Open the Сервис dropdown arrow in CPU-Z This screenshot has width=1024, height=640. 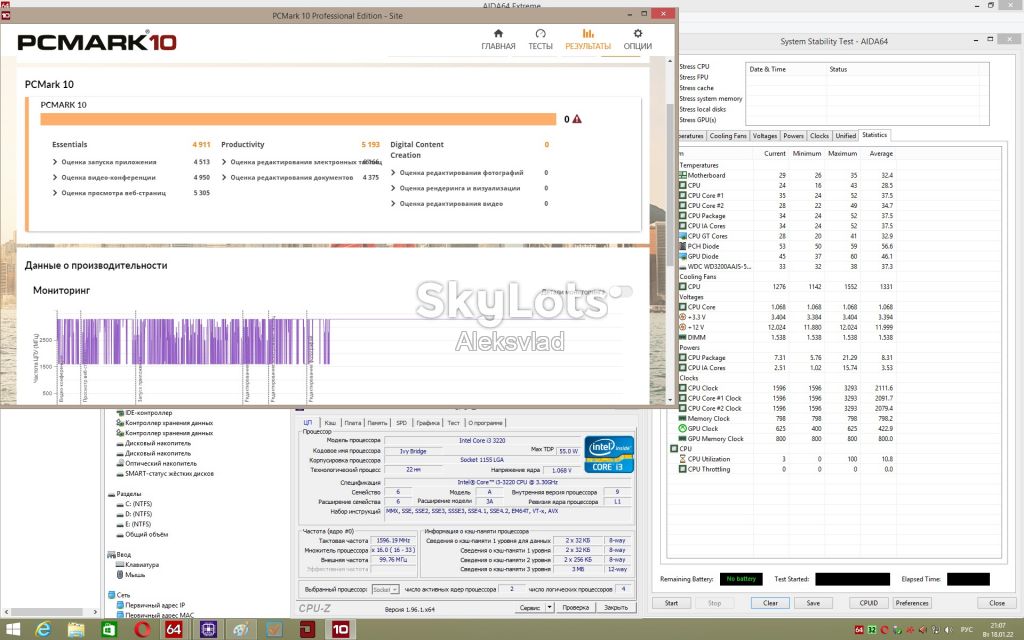550,607
